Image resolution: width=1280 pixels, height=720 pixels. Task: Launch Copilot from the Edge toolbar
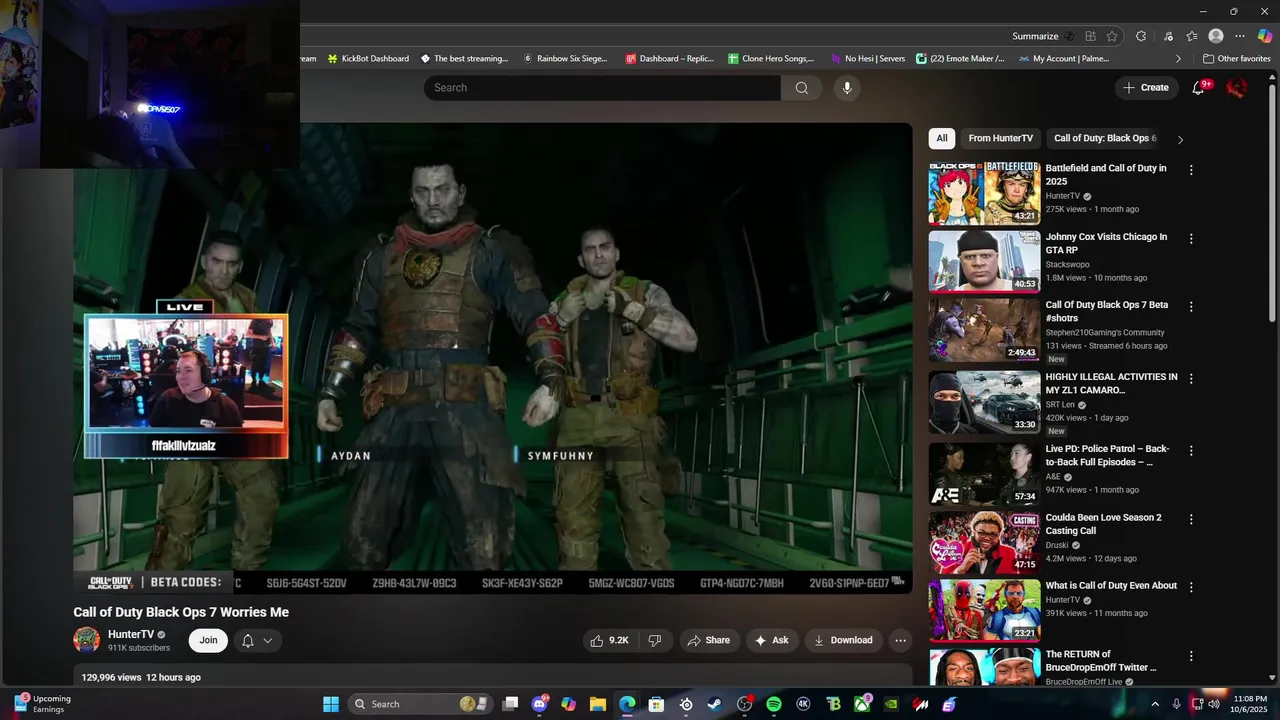point(1265,36)
